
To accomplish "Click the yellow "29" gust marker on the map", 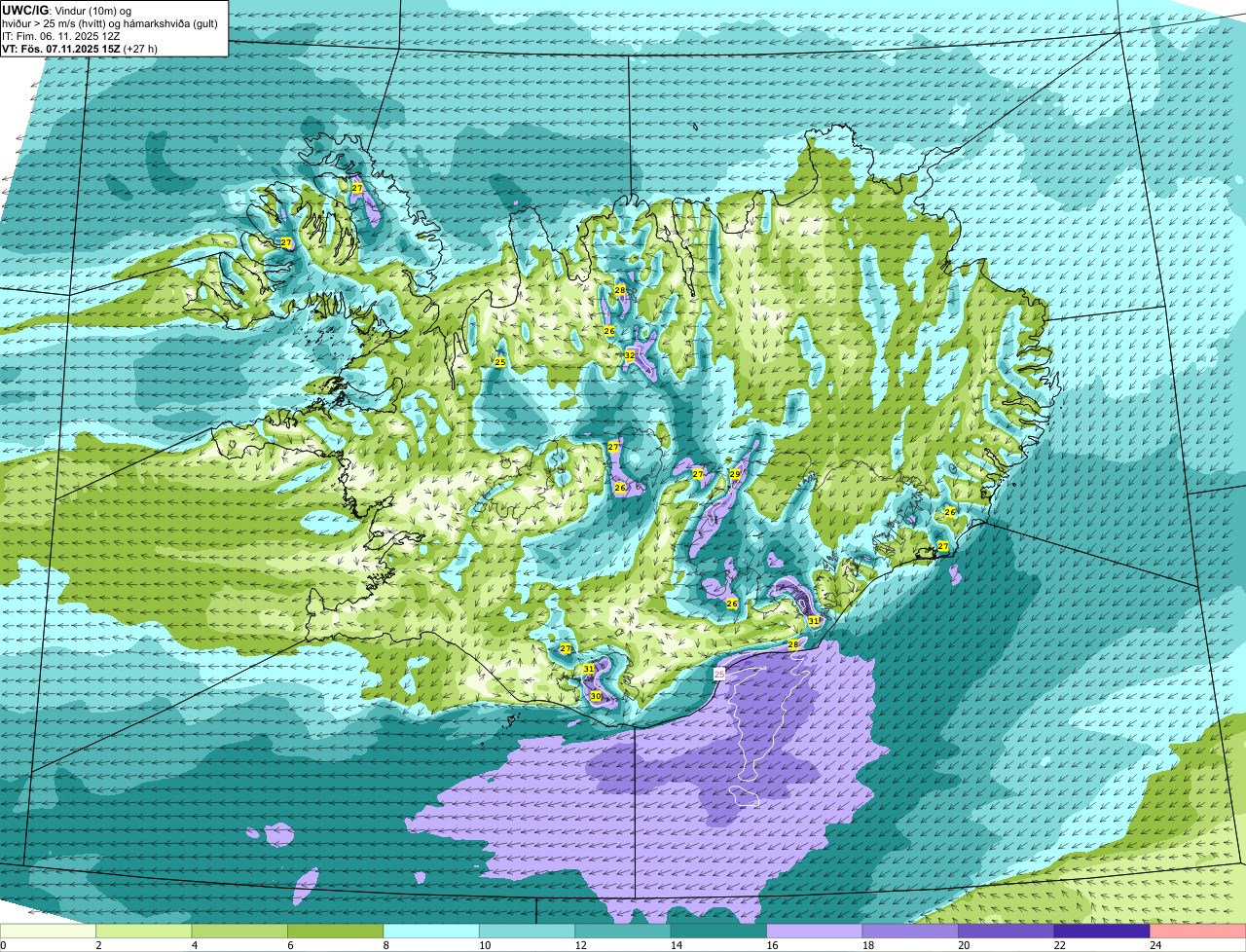I will coord(735,474).
